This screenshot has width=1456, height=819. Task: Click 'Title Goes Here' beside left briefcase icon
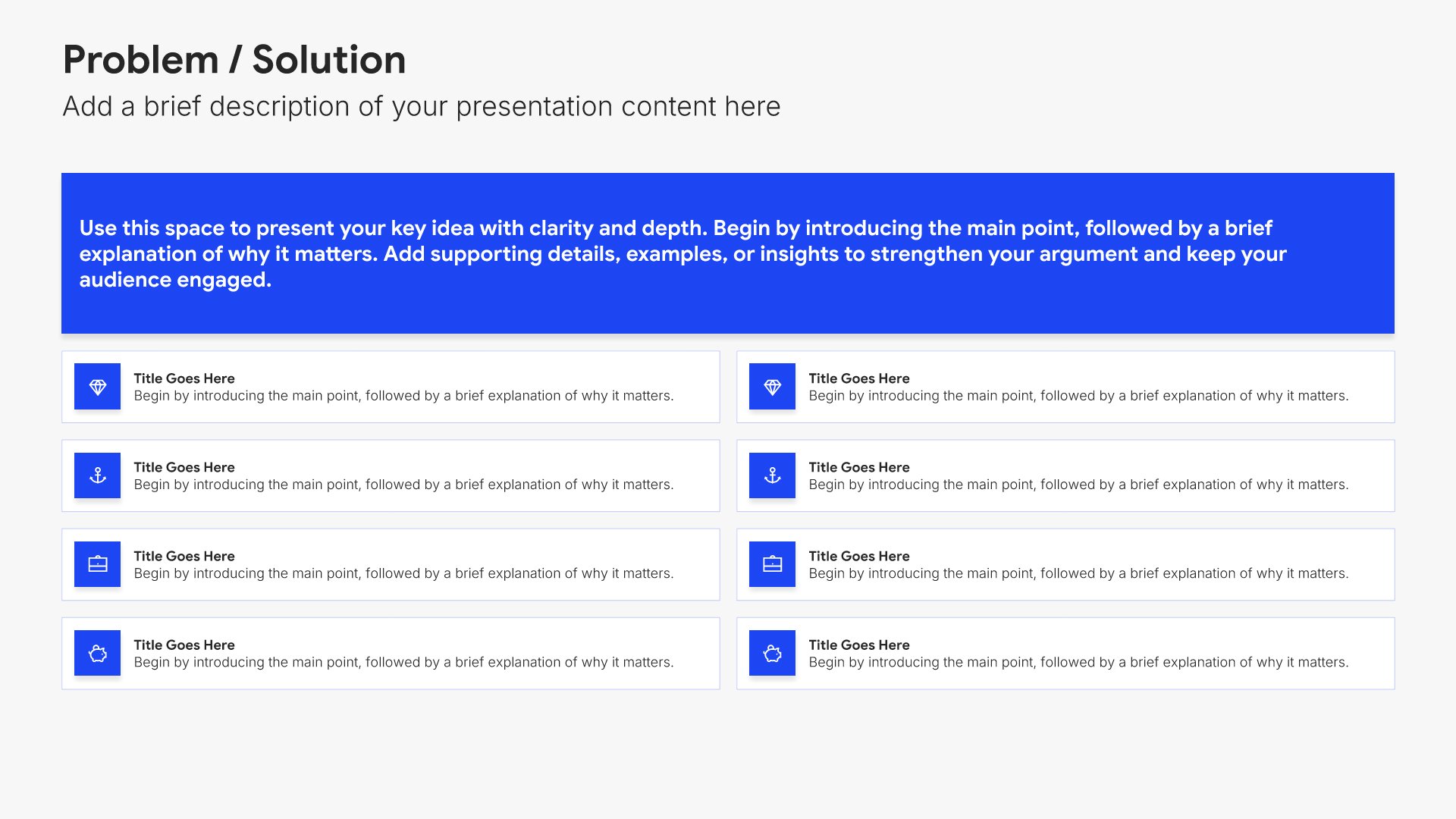(x=184, y=556)
